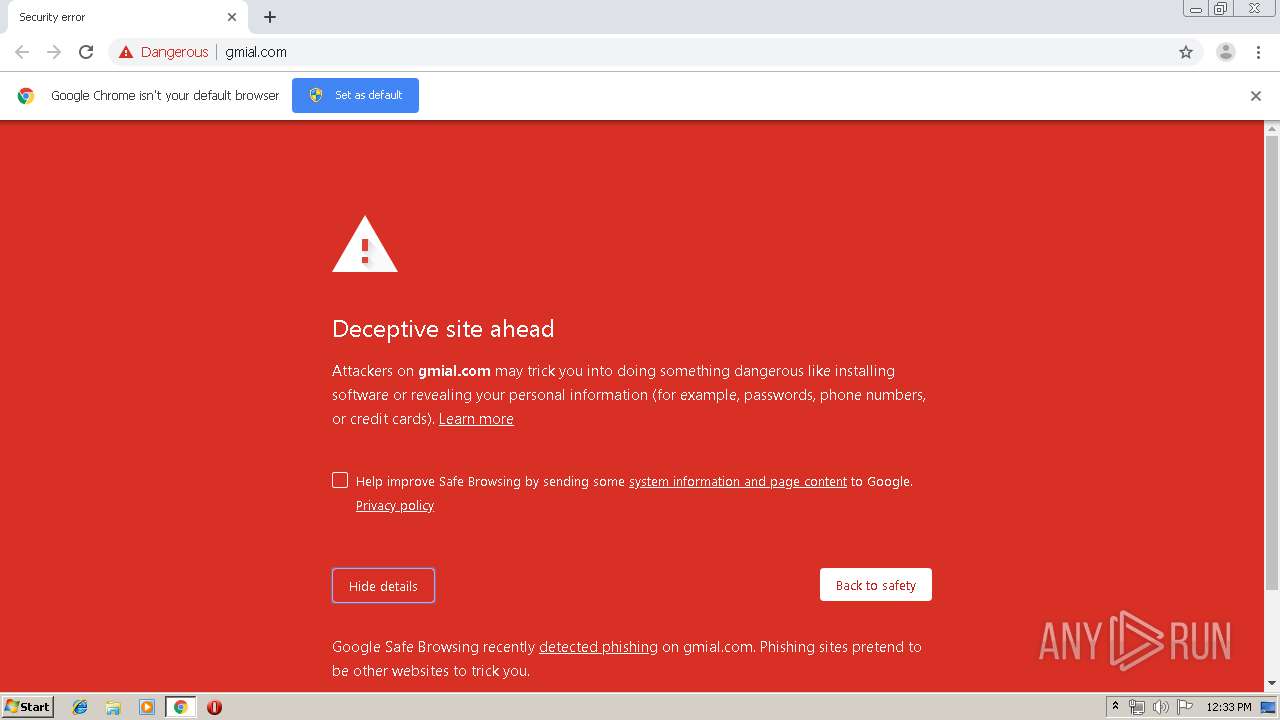Reload the page with the refresh icon
The width and height of the screenshot is (1280, 720).
point(86,52)
